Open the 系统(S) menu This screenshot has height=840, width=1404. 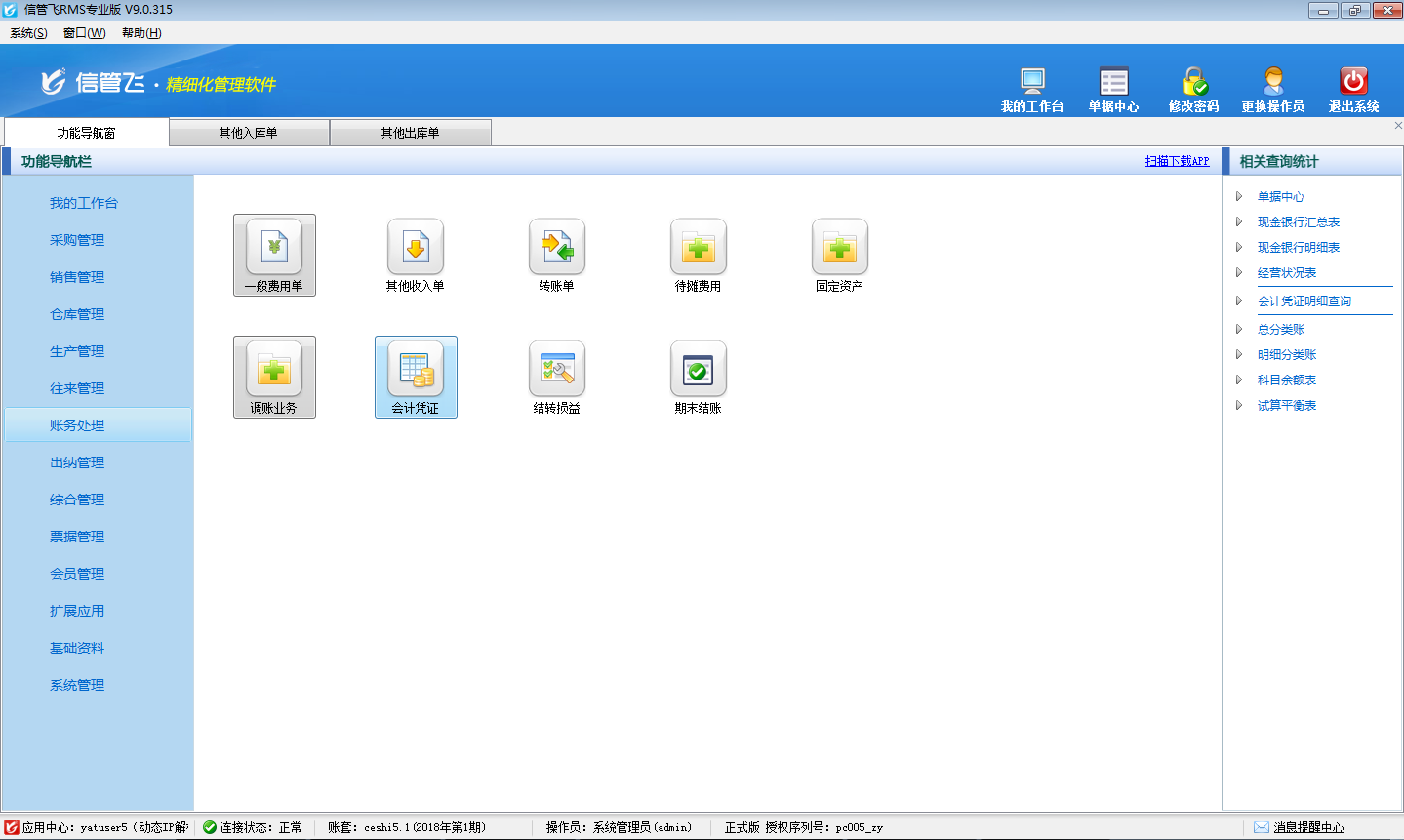(x=28, y=33)
